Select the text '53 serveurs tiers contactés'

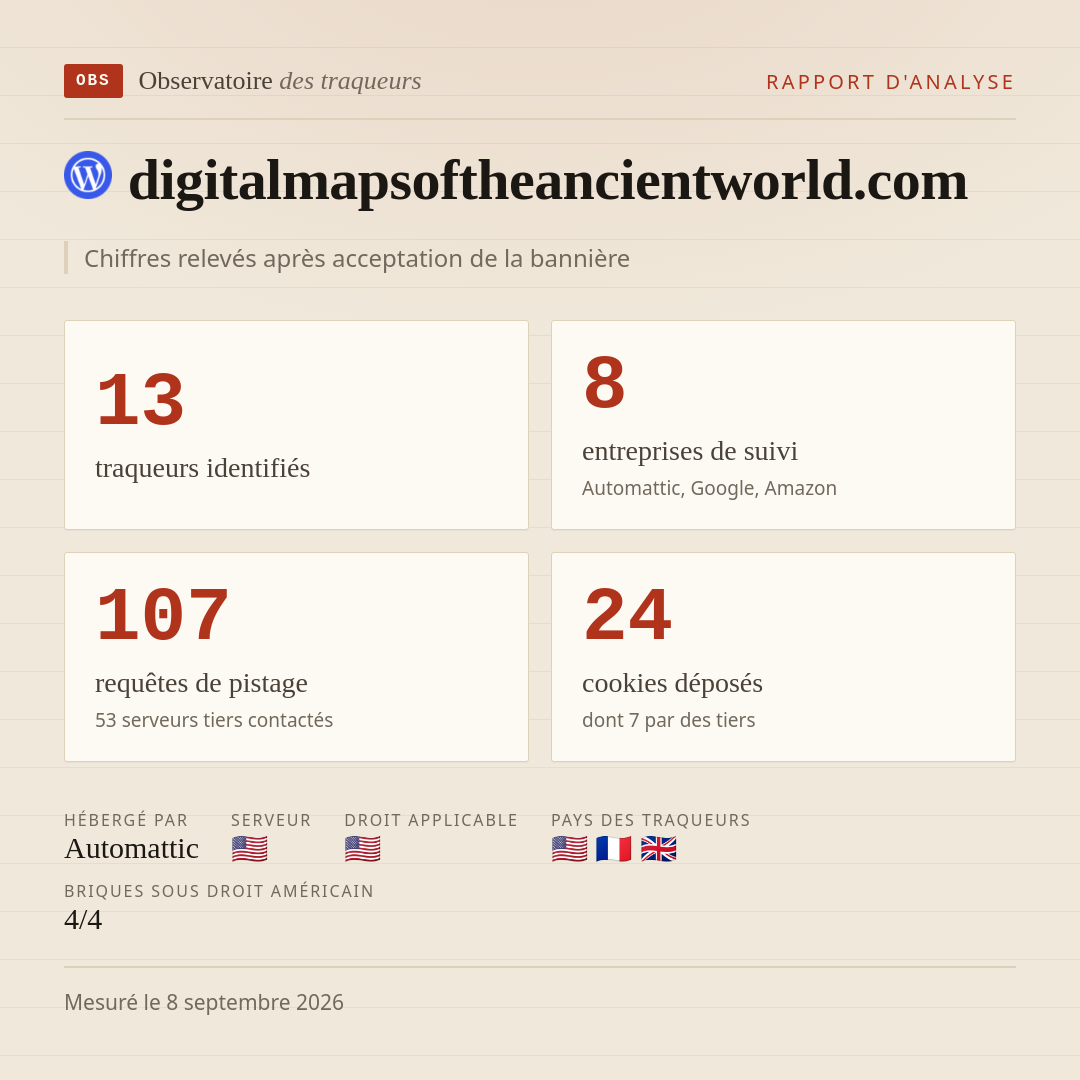coord(214,720)
